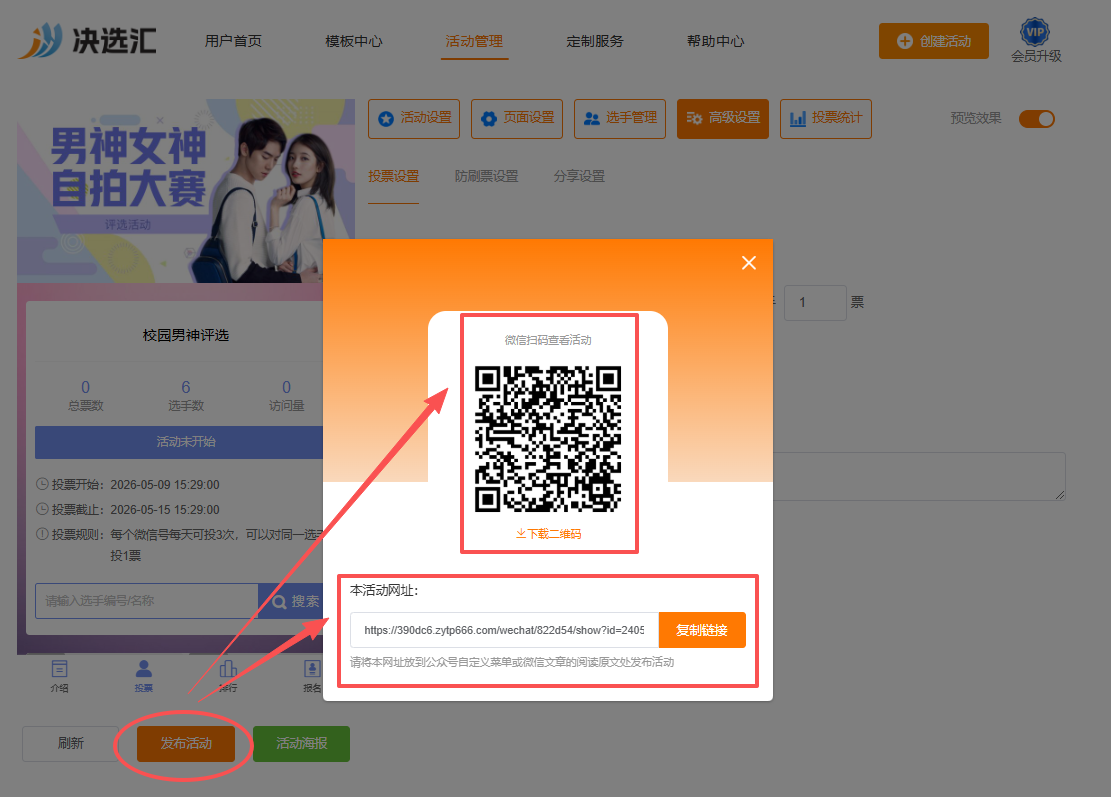1111x797 pixels.
Task: Open 帮助中心 in top navigation
Action: click(715, 41)
